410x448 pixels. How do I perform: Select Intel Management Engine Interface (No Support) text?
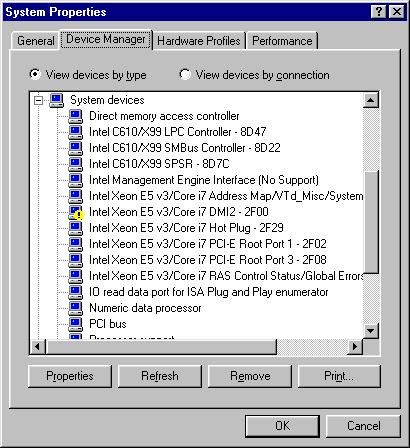pos(204,180)
